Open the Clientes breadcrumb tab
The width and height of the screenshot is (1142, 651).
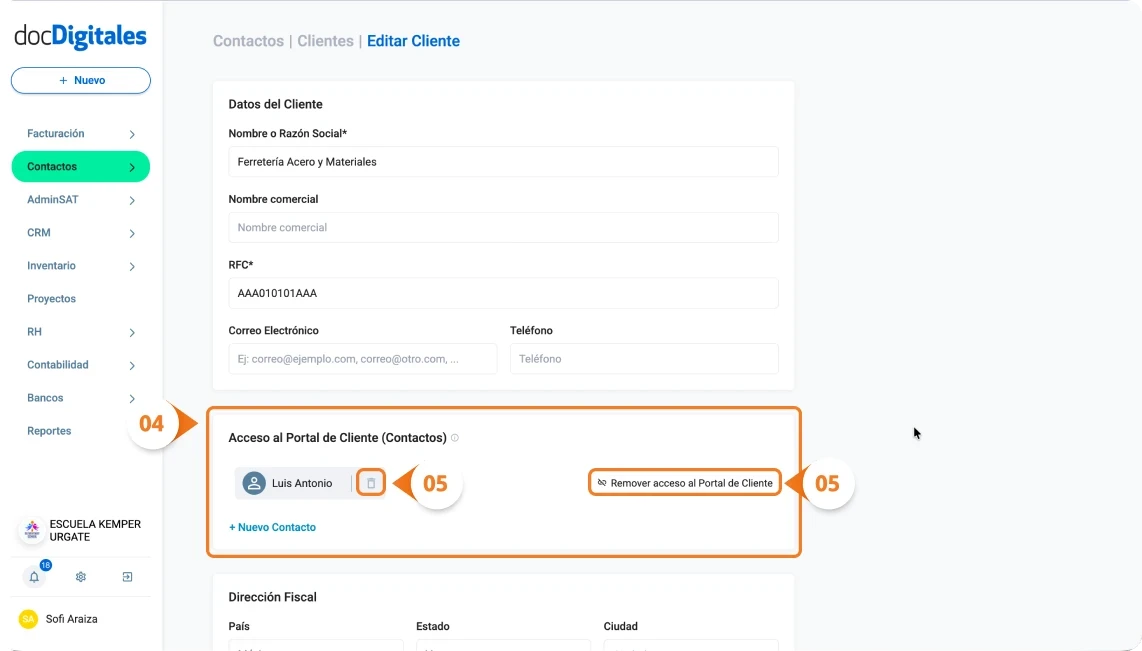pyautogui.click(x=325, y=40)
